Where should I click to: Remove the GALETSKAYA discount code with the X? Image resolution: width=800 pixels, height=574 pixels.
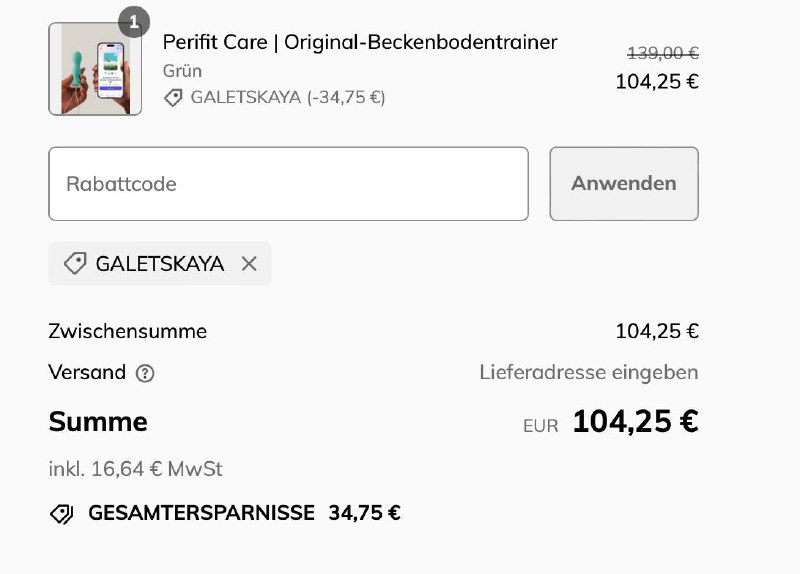[249, 263]
